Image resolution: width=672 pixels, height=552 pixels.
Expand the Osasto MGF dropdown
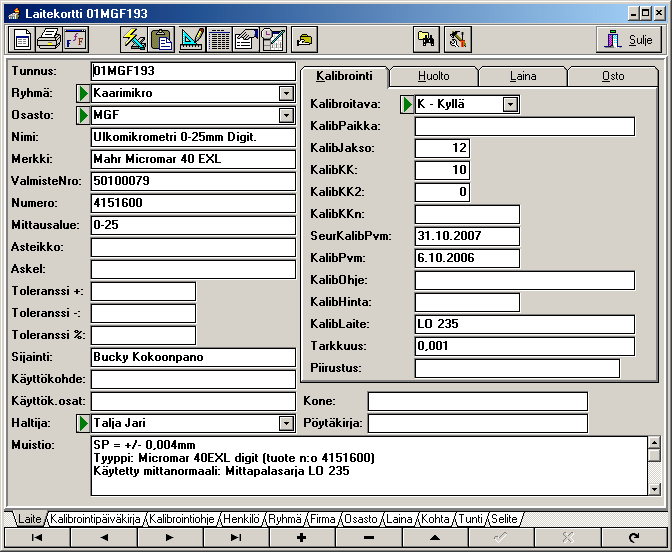click(286, 115)
